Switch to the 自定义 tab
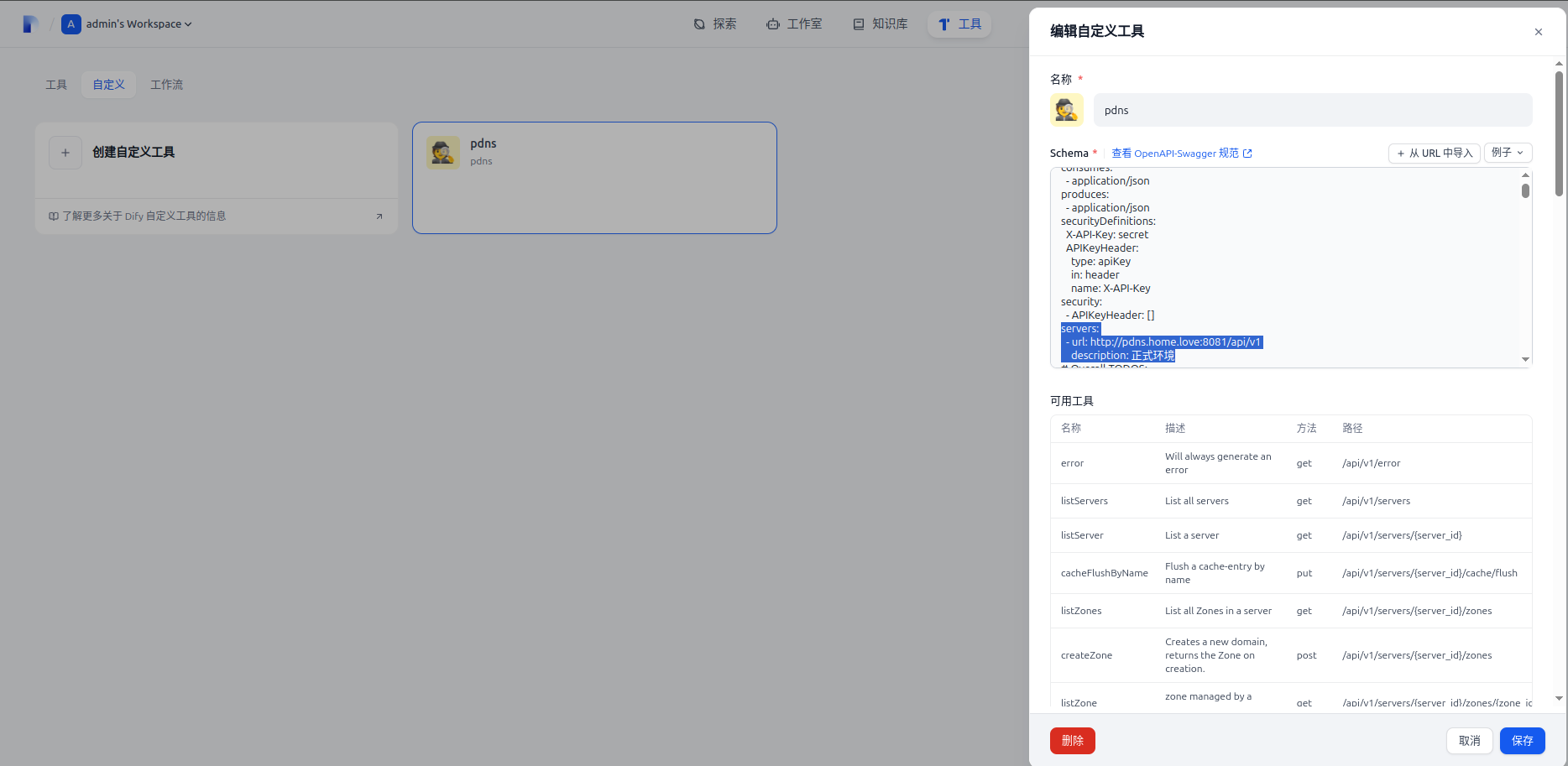The width and height of the screenshot is (1568, 766). click(108, 85)
